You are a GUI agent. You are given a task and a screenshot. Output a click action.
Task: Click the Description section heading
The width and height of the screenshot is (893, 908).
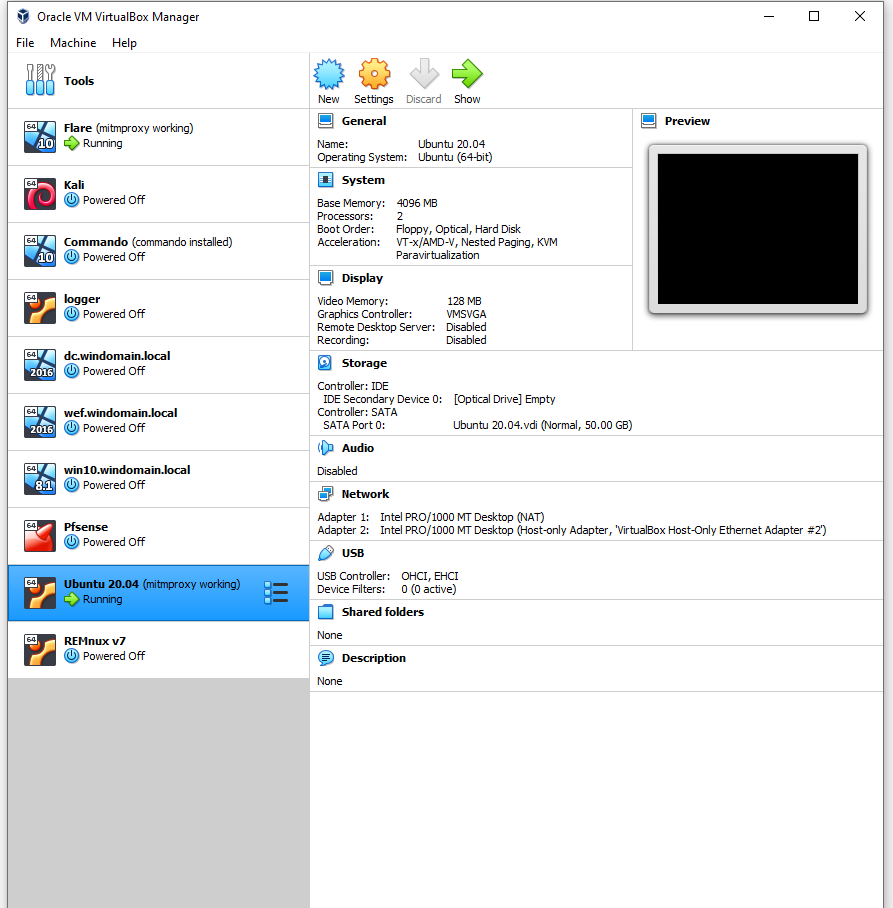(x=374, y=658)
